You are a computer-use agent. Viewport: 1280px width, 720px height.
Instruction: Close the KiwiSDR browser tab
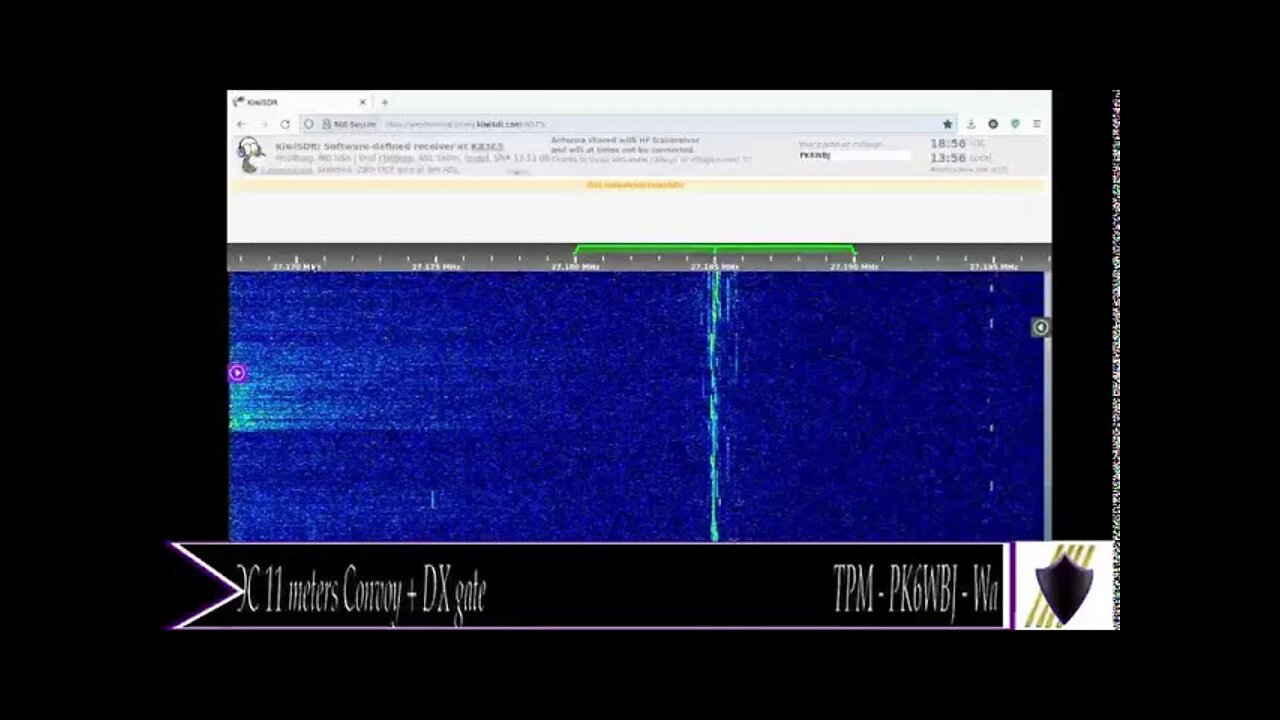tap(363, 102)
